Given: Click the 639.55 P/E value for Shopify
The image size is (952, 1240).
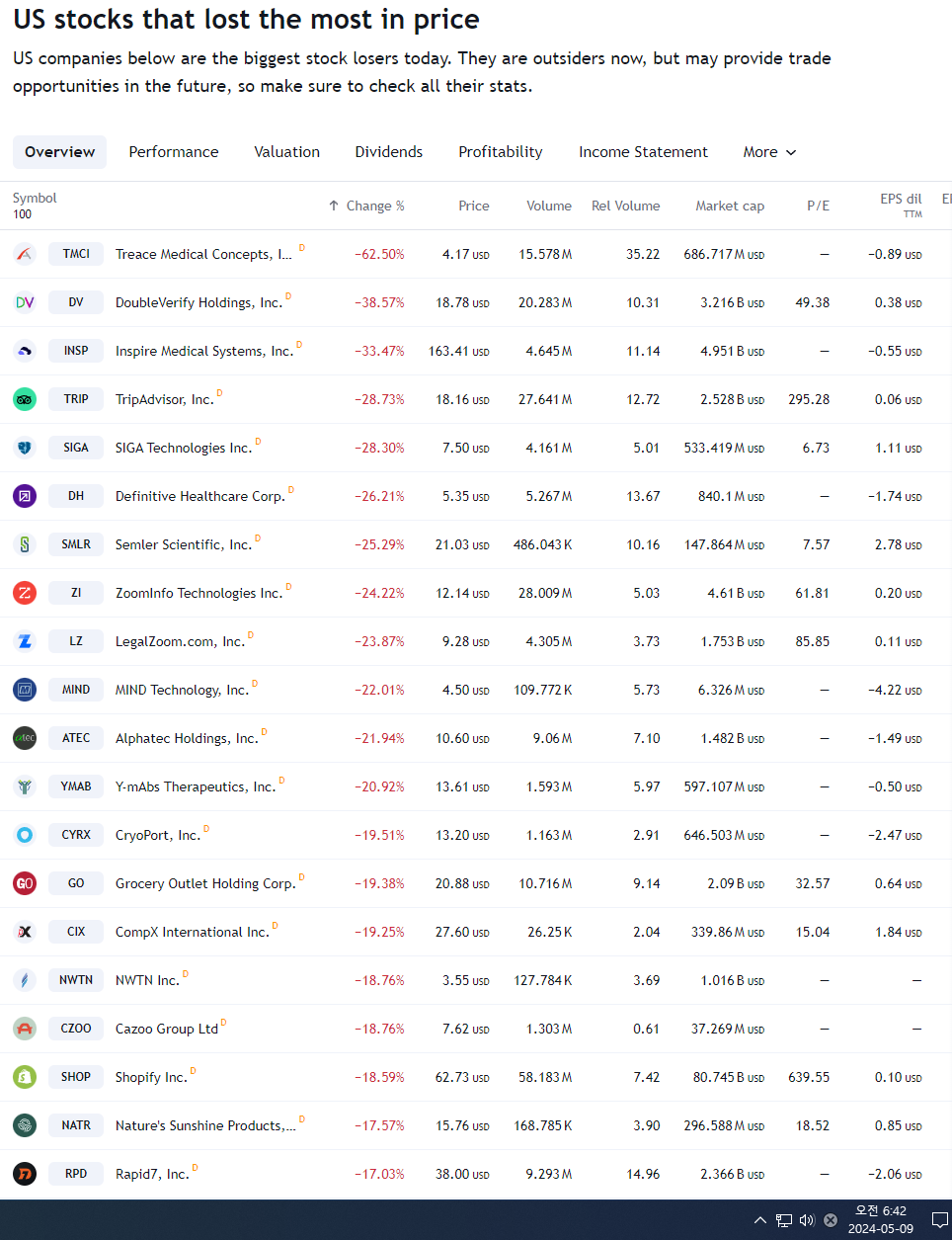Looking at the screenshot, I should (x=809, y=1077).
